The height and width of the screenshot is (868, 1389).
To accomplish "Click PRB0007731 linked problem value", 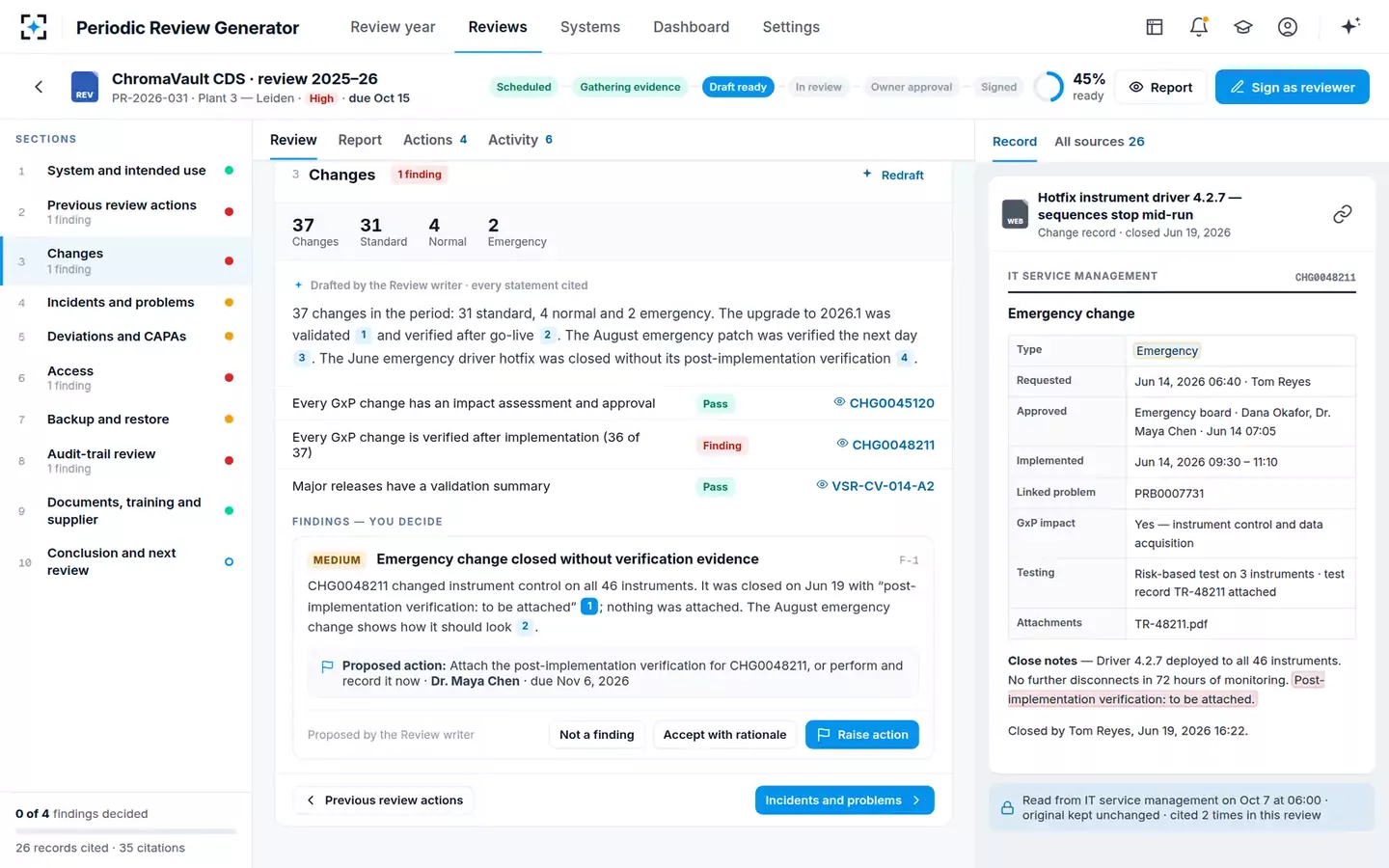I will [x=1169, y=493].
